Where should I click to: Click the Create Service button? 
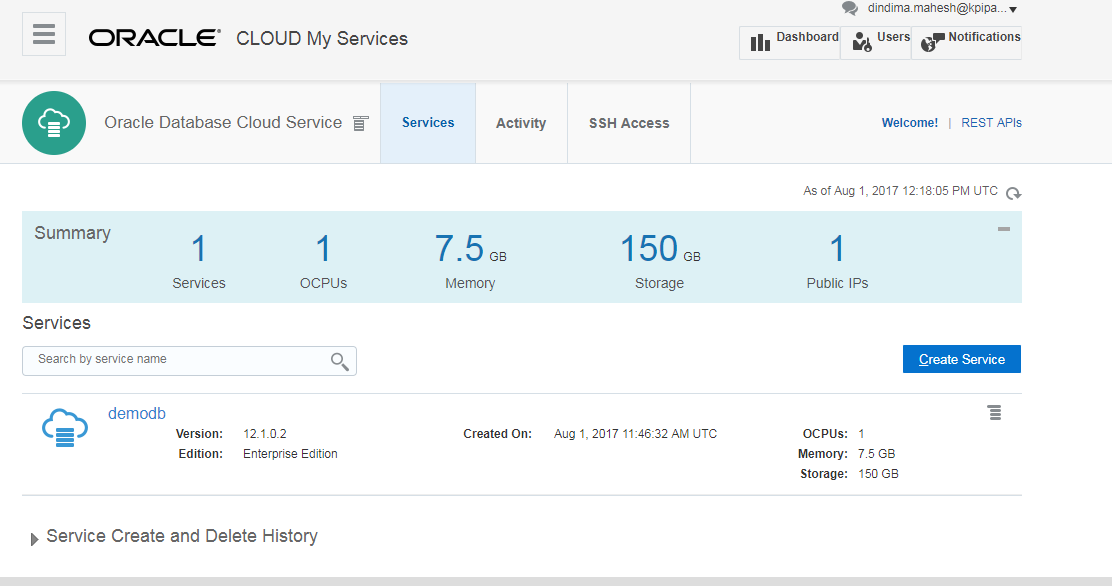click(961, 360)
